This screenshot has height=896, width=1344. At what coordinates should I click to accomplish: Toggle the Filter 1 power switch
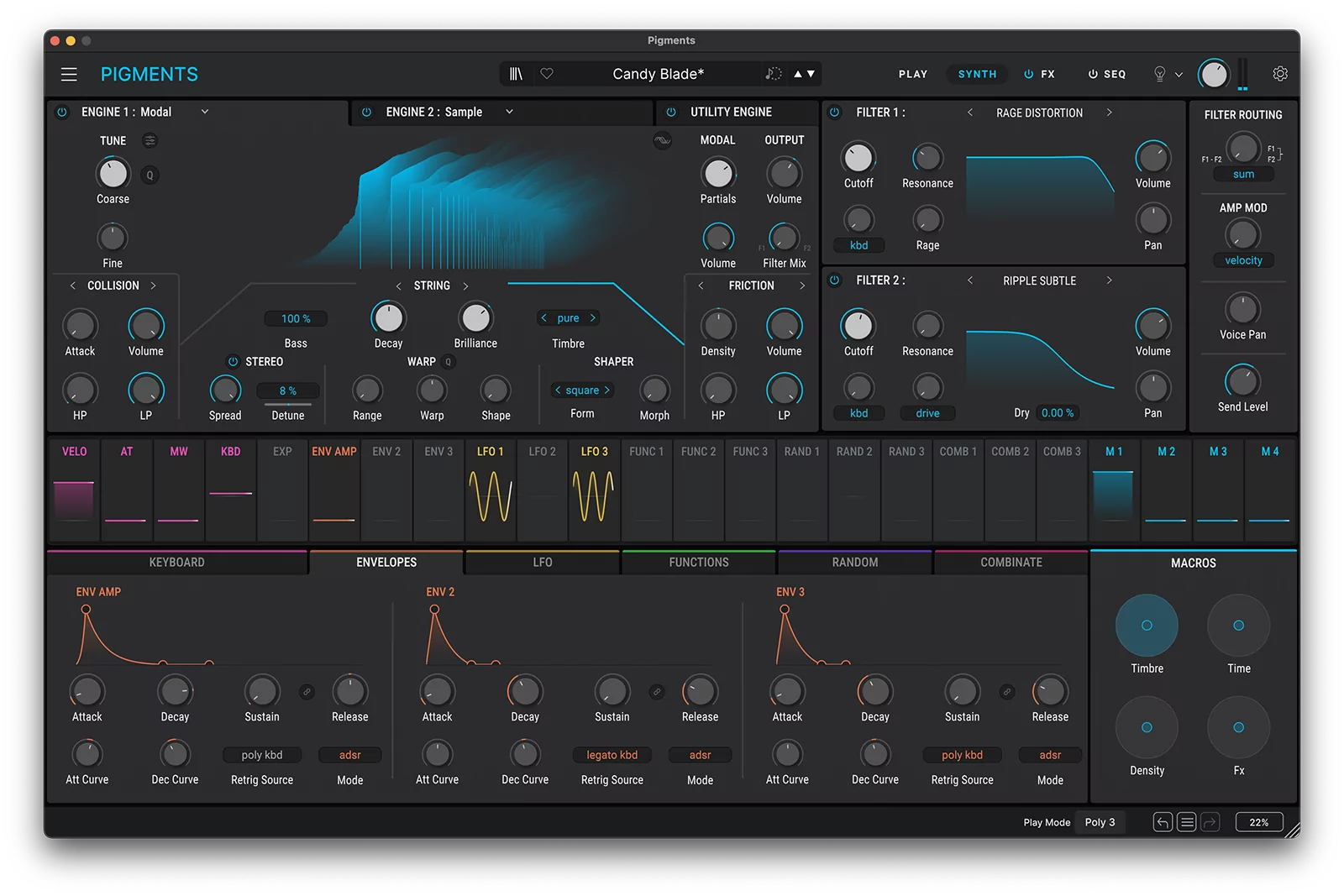832,112
